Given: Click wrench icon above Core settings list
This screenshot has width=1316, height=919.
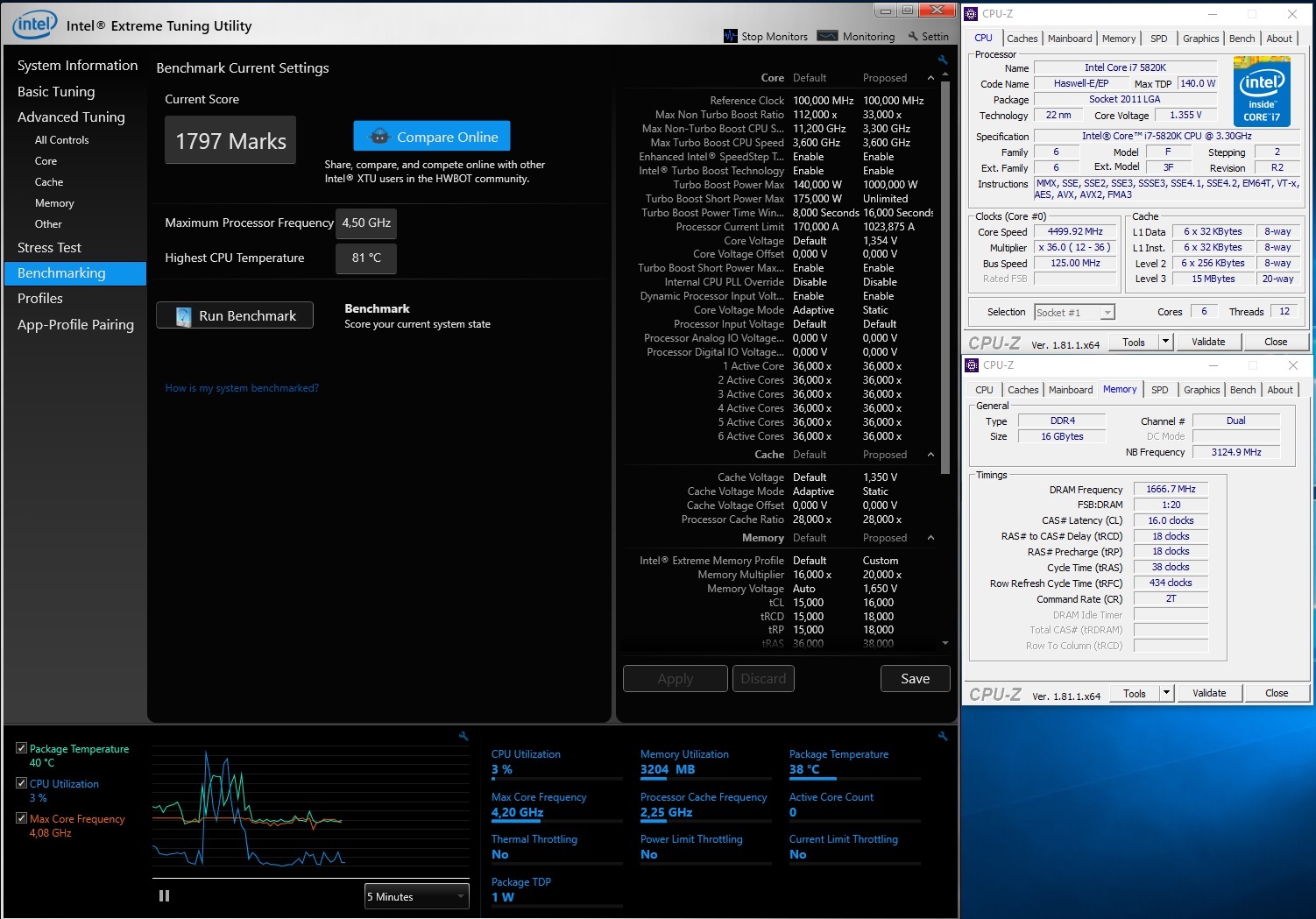Looking at the screenshot, I should (943, 60).
